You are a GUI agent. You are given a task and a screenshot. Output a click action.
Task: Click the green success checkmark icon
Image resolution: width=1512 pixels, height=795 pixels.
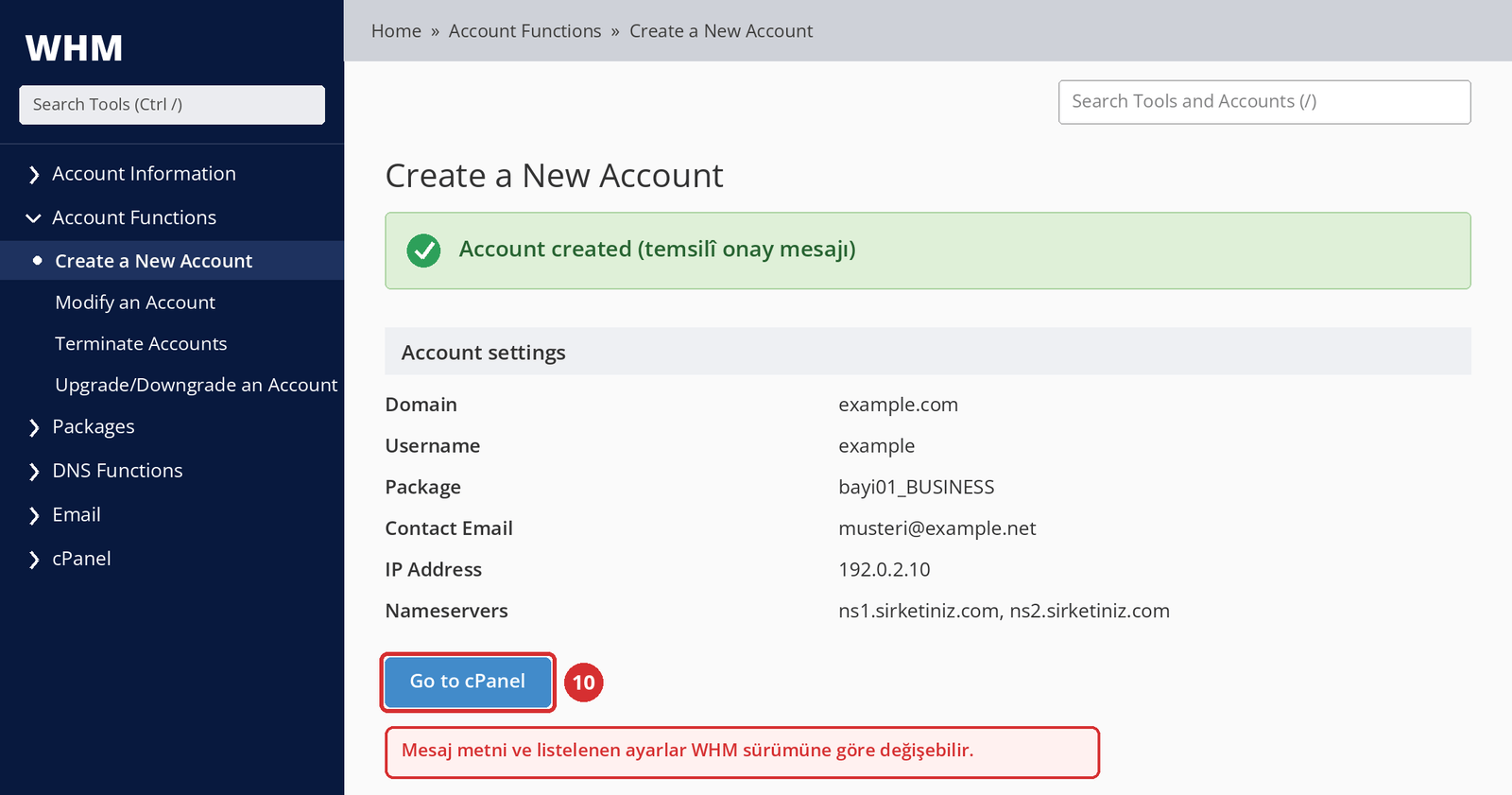[423, 251]
